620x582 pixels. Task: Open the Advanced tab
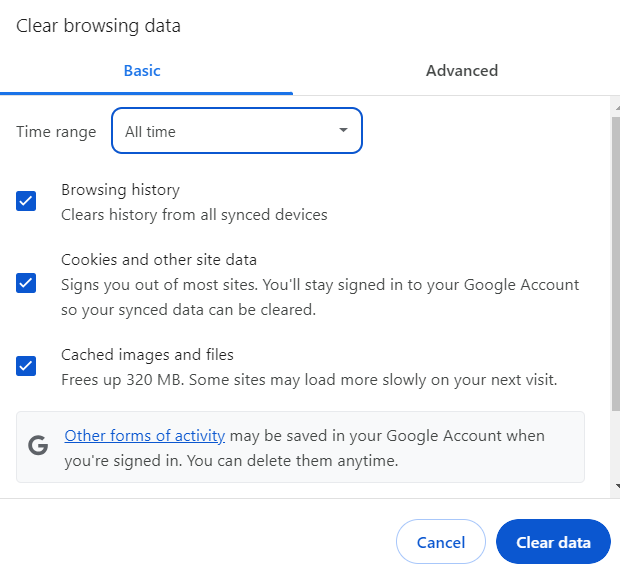point(462,71)
